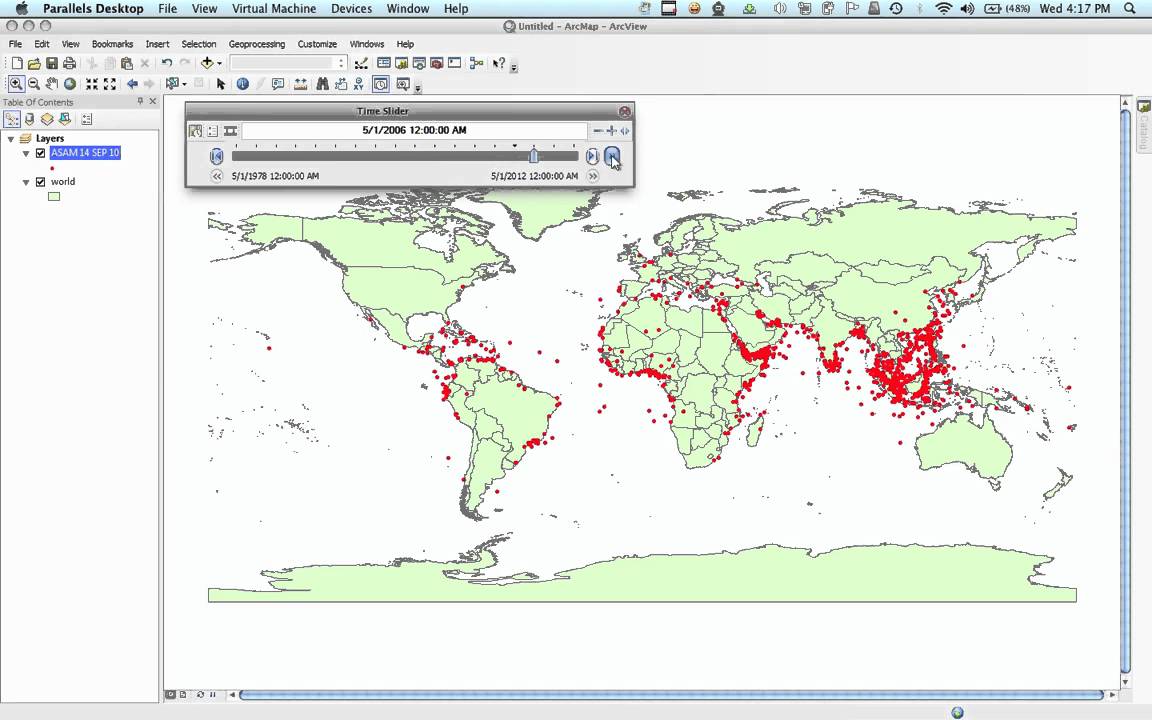This screenshot has height=720, width=1152.
Task: Step forward one time interval
Action: (x=592, y=156)
